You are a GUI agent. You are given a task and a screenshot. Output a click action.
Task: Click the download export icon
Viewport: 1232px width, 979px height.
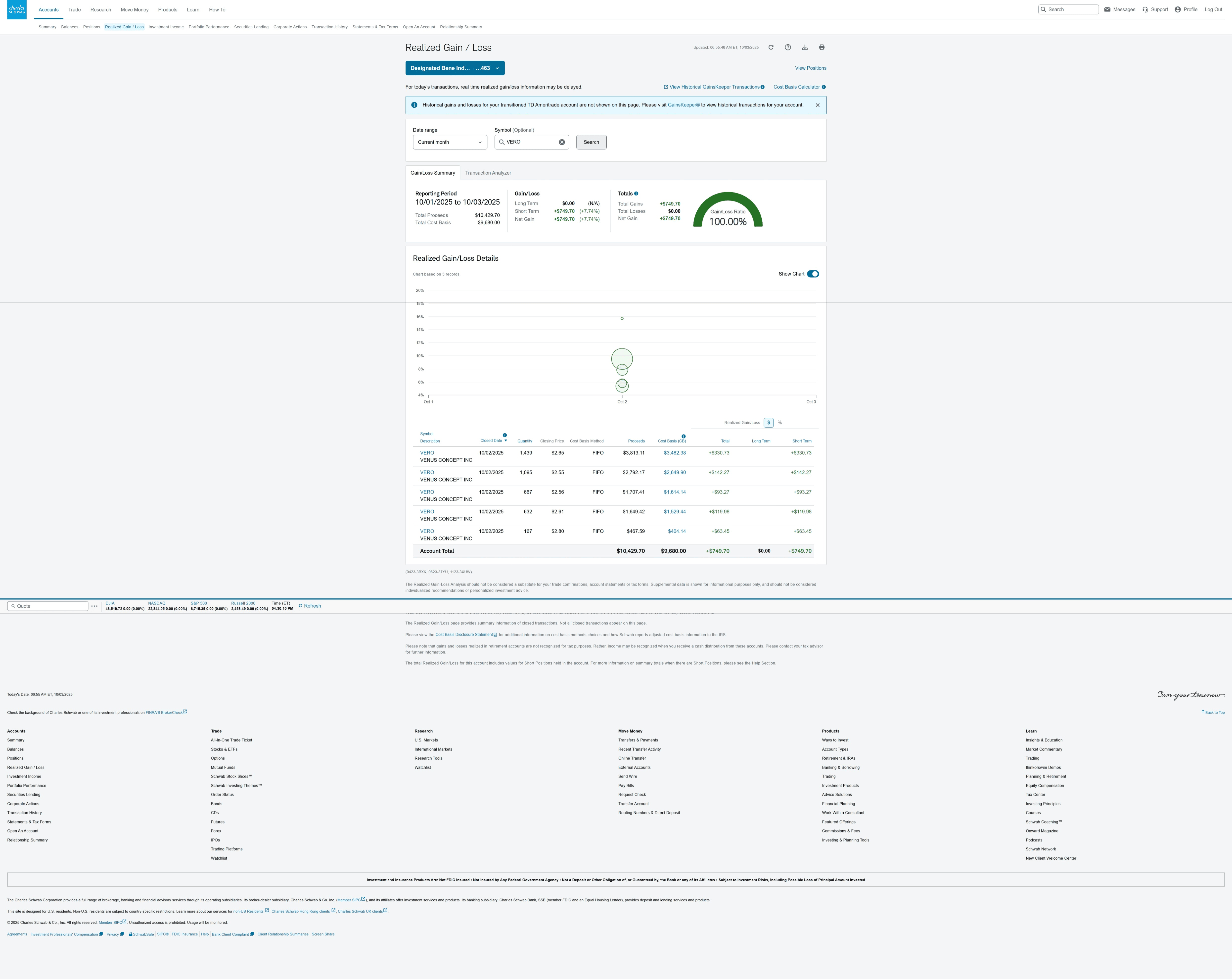[x=805, y=48]
